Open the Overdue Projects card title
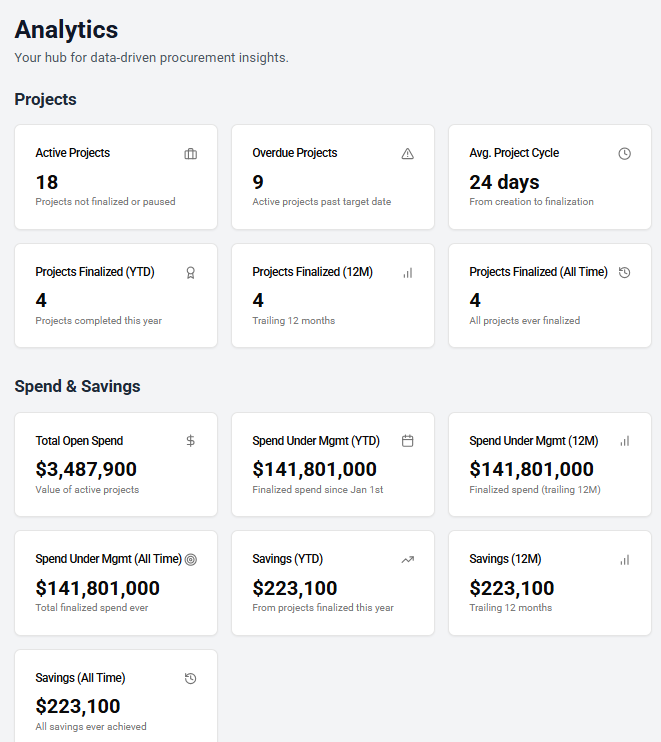Screen dimensions: 661x742 (295, 153)
